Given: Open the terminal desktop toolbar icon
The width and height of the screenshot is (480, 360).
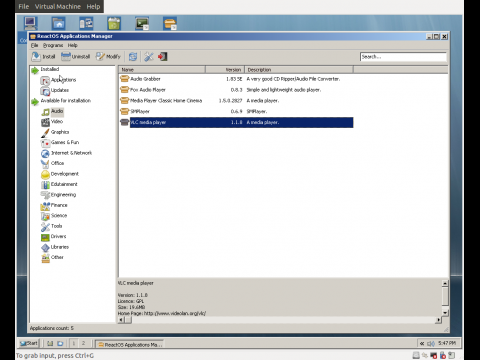Looking at the screenshot, I should pos(142,23).
